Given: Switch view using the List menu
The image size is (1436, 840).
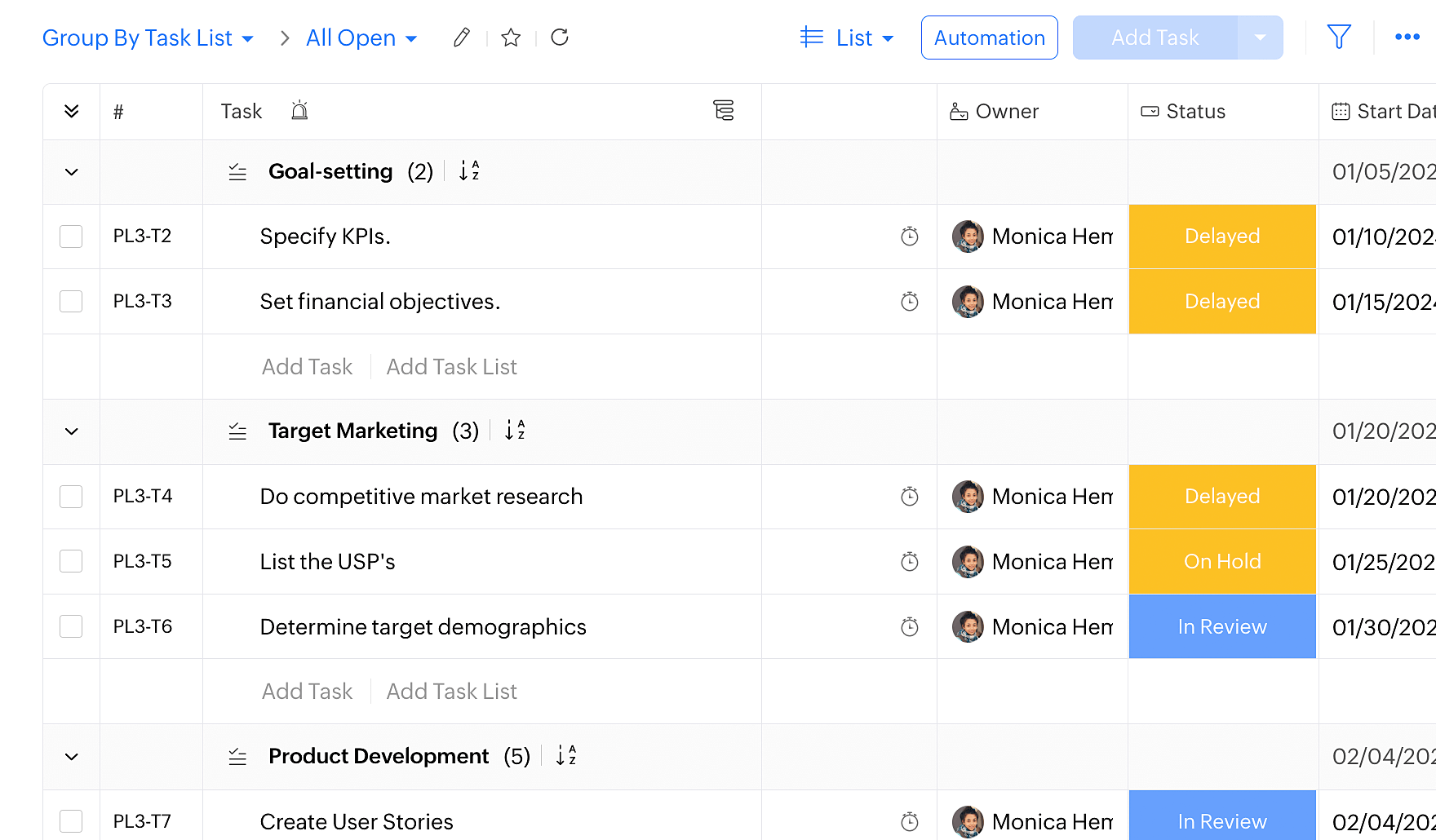Looking at the screenshot, I should [x=847, y=38].
